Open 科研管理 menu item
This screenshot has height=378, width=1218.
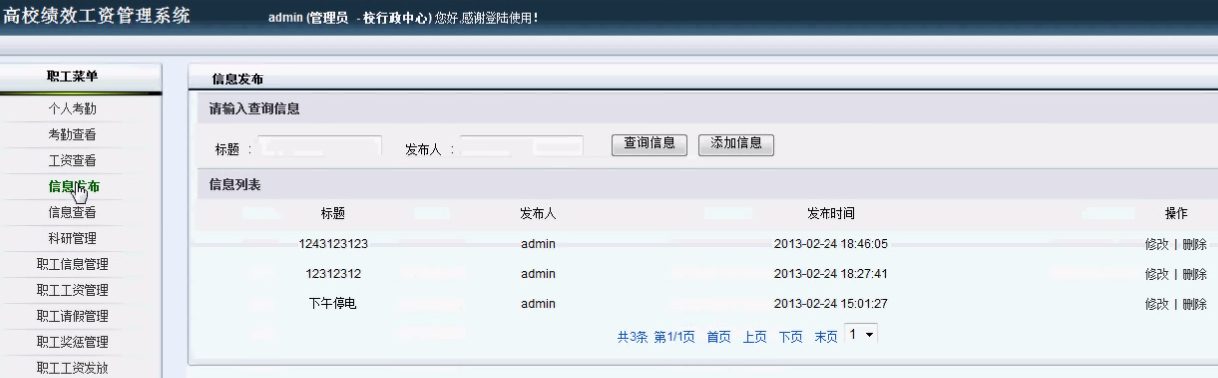click(x=73, y=238)
